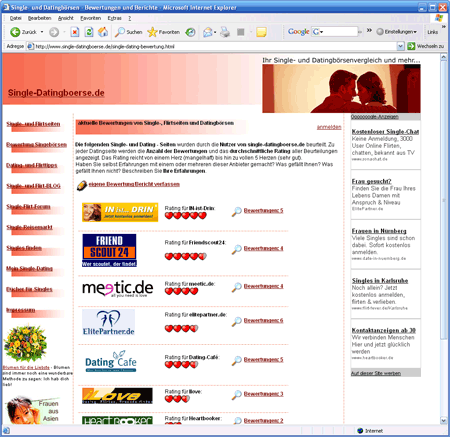
Task: Click the page icon in address bar
Action: pos(30,46)
